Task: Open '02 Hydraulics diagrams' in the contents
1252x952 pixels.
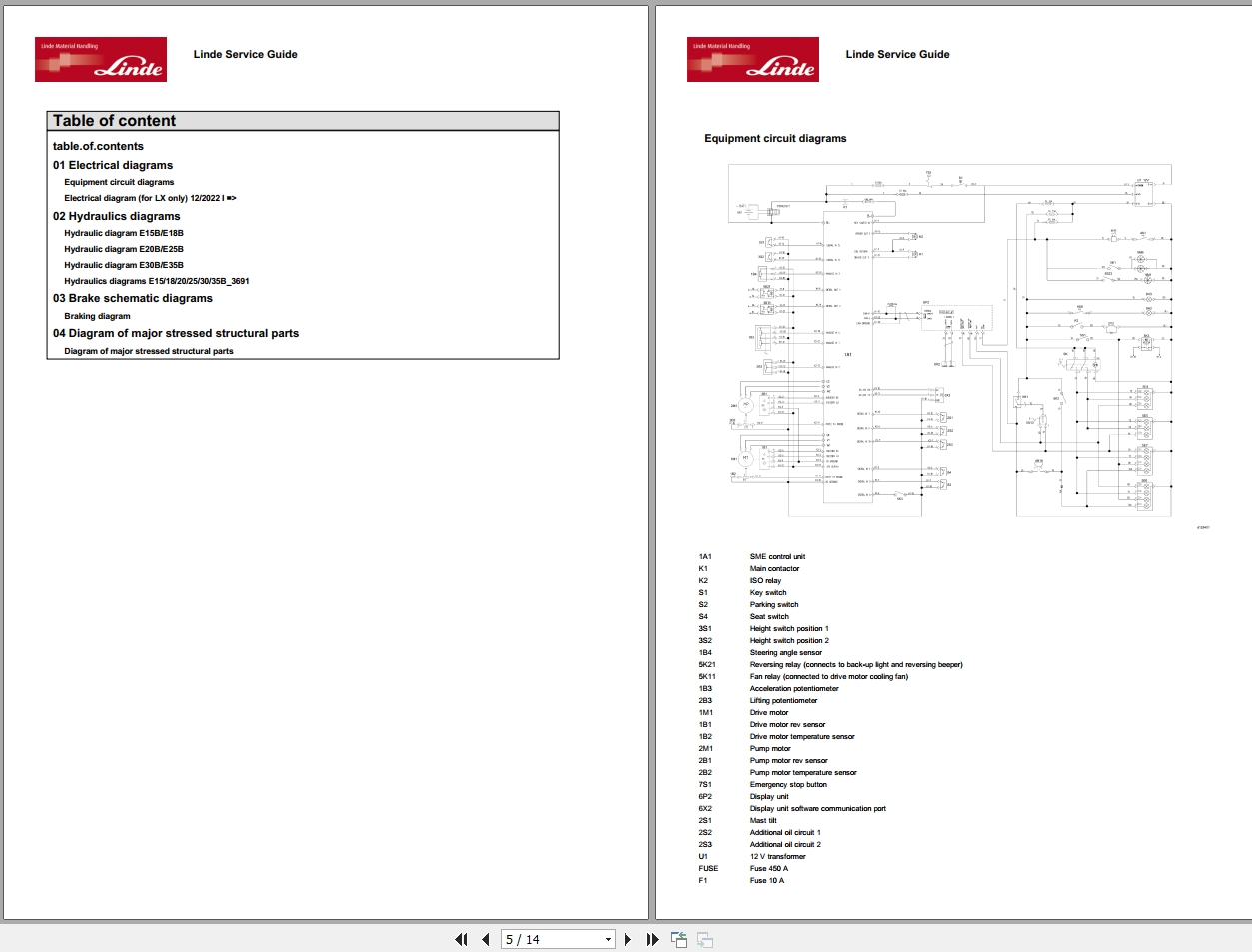Action: point(117,216)
